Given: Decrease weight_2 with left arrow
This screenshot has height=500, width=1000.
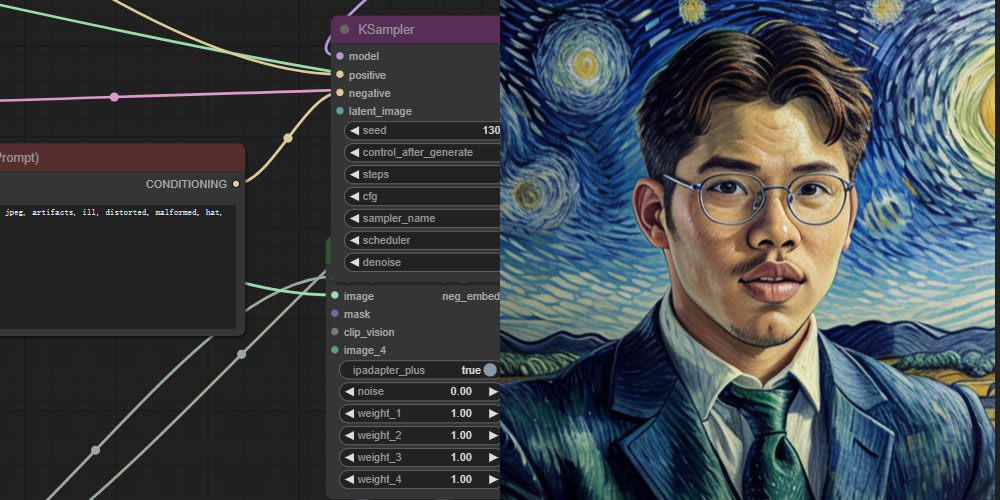Looking at the screenshot, I should (x=349, y=436).
